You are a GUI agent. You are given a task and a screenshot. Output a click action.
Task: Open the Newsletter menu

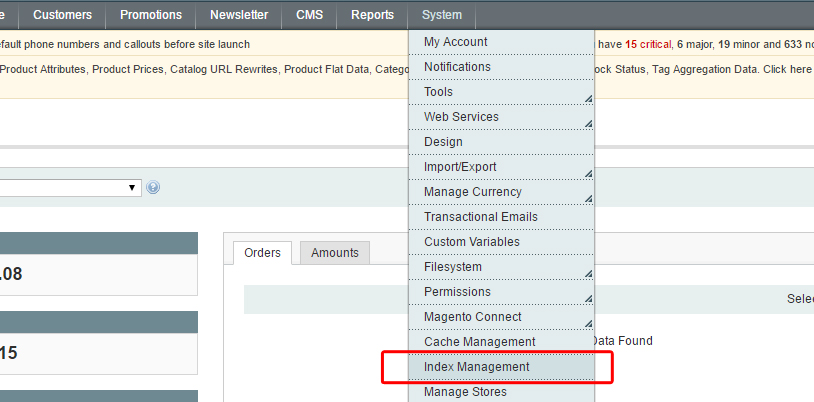(239, 15)
